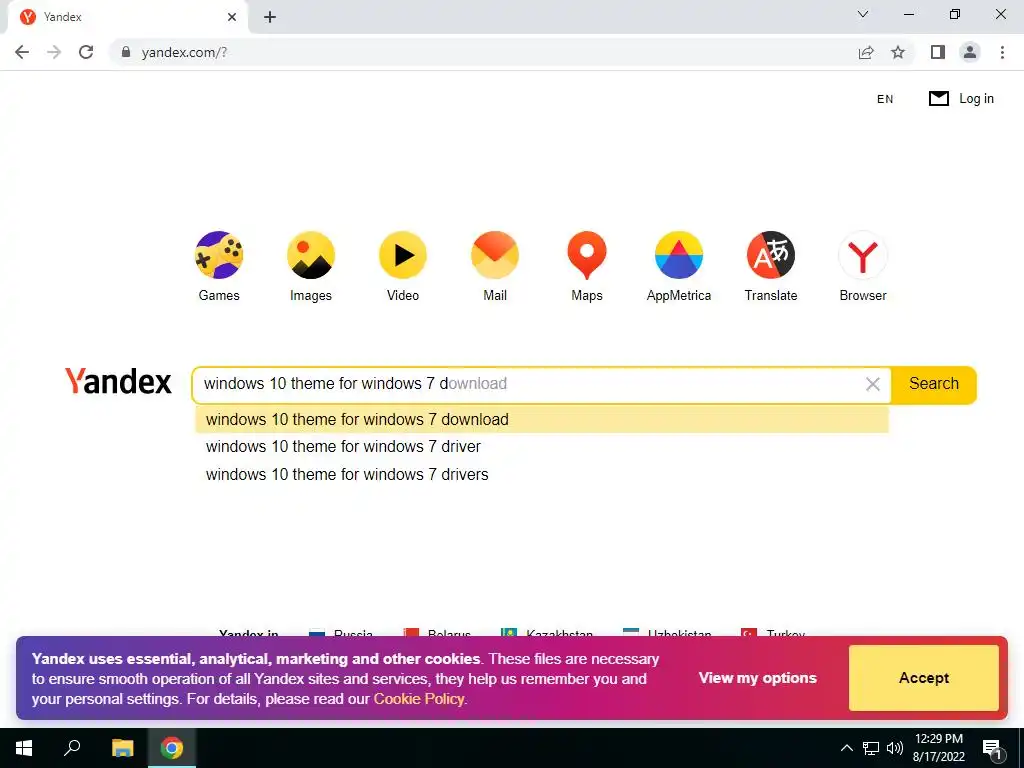Choose suggestion ending with 'driver'
This screenshot has height=768, width=1024.
click(541, 447)
